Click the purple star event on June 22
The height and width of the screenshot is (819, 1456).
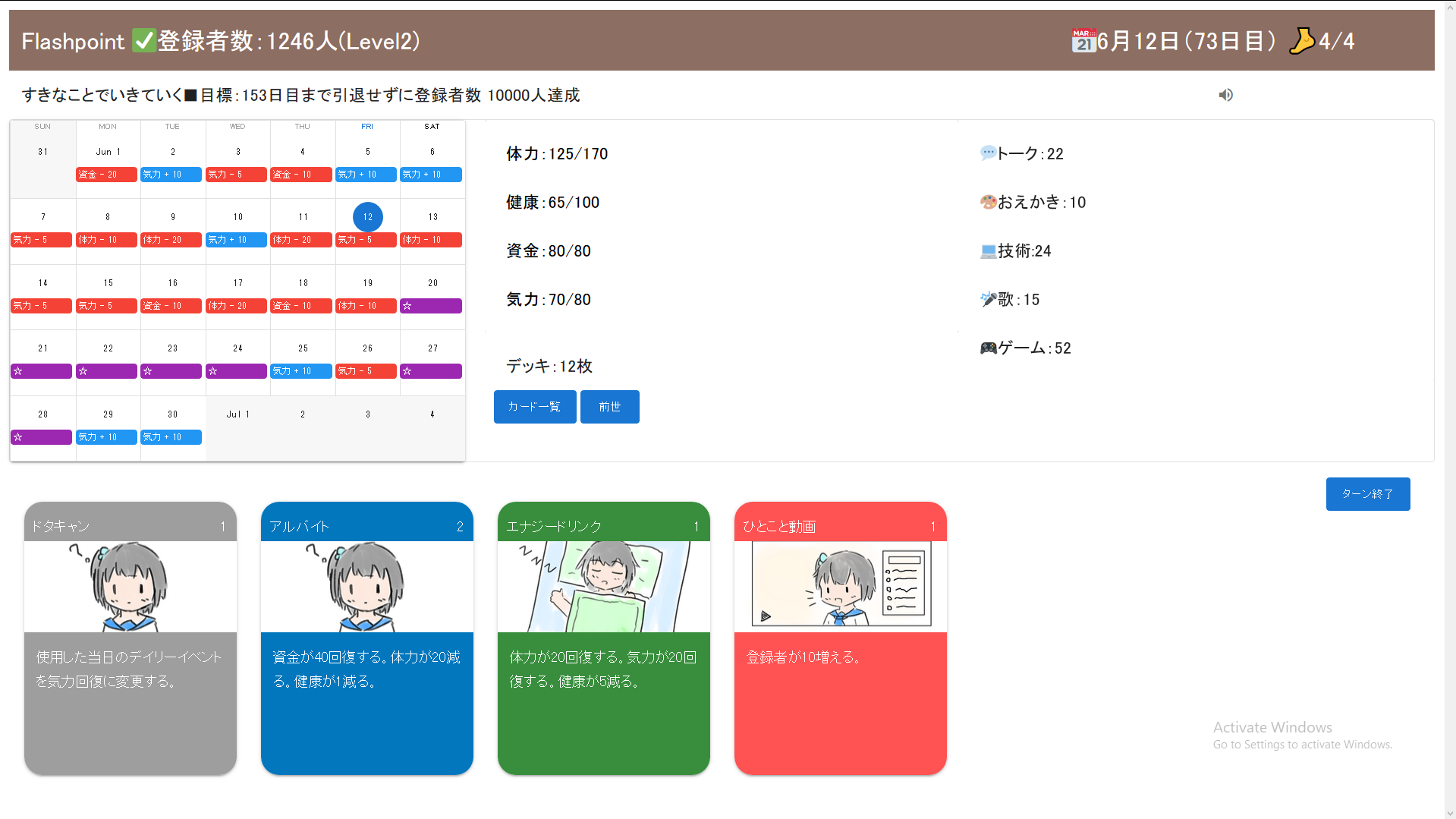(106, 371)
